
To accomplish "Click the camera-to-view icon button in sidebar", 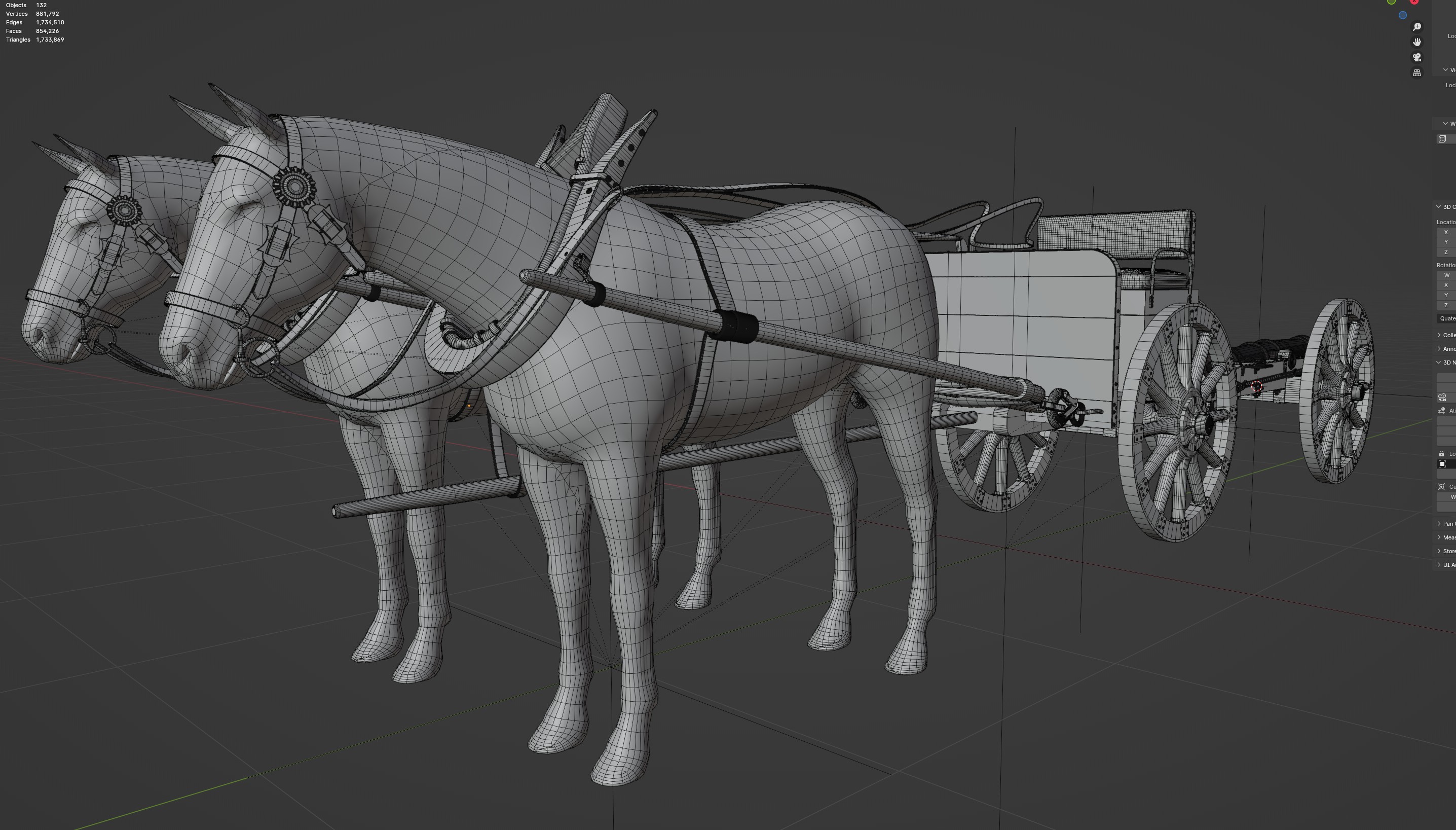I will click(x=1442, y=398).
